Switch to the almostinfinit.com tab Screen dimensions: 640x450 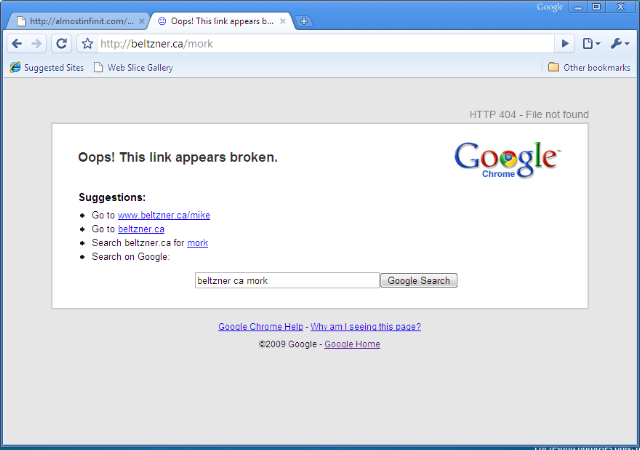pyautogui.click(x=76, y=21)
